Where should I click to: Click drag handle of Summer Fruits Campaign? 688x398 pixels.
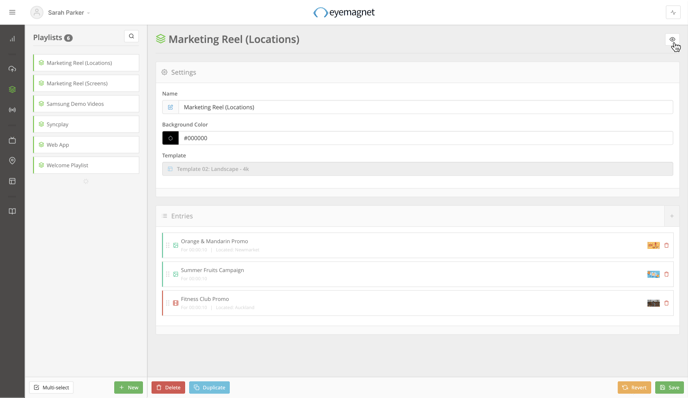[x=168, y=274]
